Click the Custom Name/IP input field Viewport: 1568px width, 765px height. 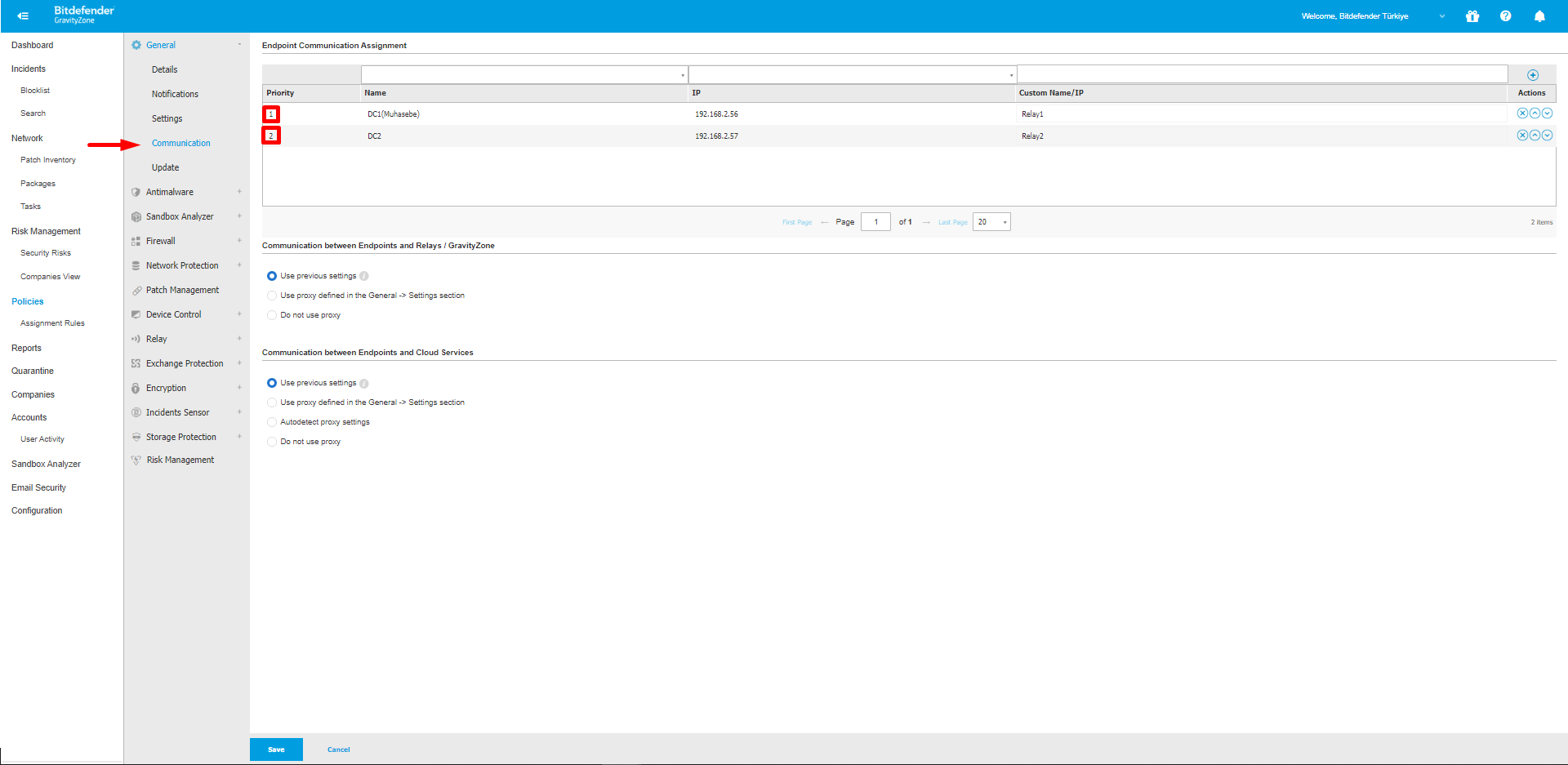point(1262,75)
